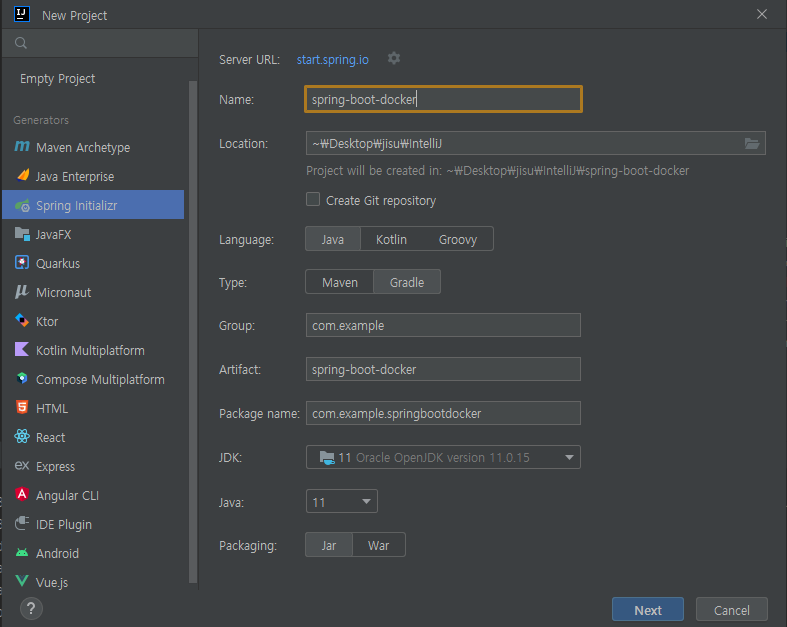Select the Vue.js generator label

(x=52, y=582)
